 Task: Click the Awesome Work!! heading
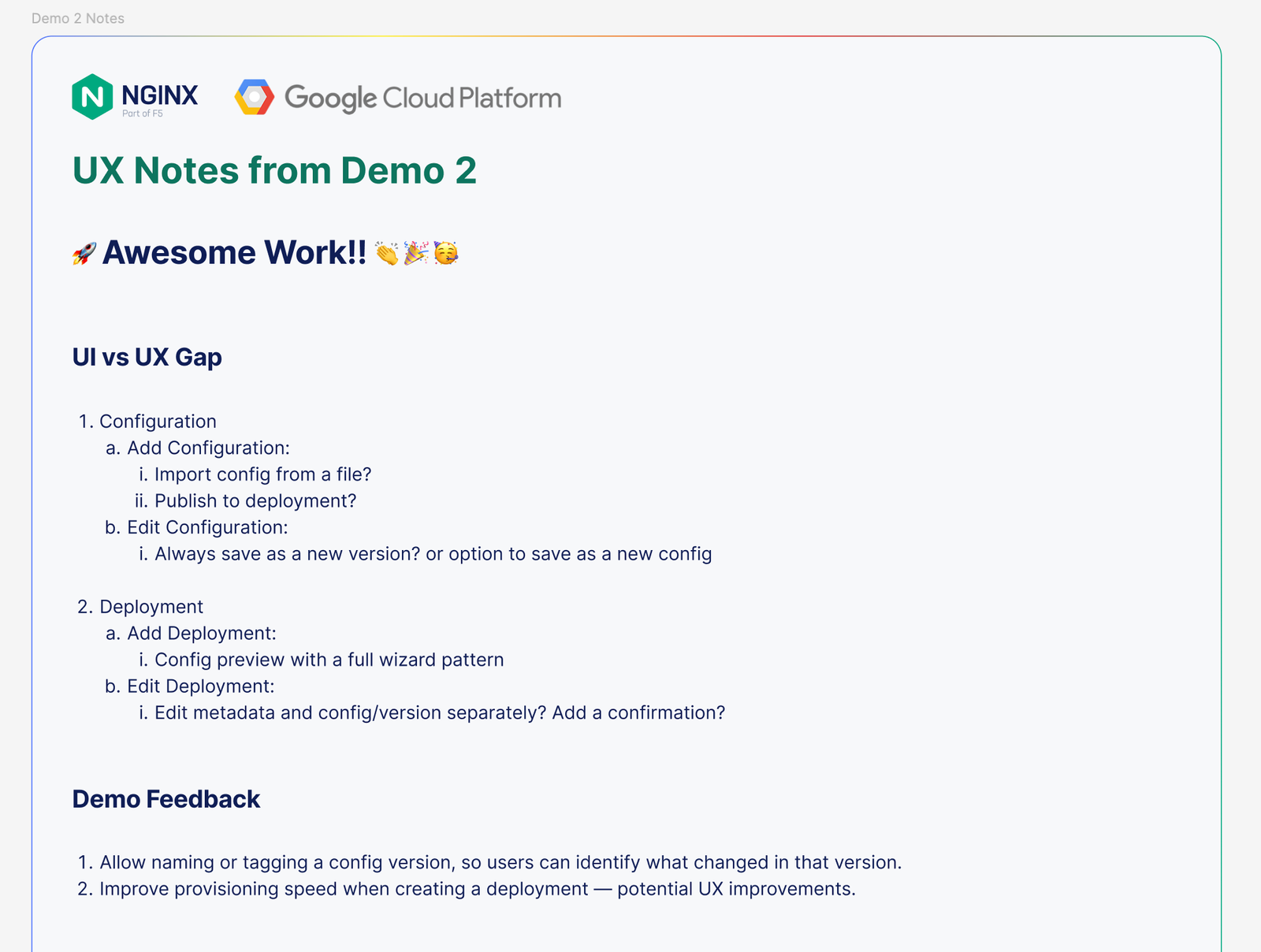234,253
